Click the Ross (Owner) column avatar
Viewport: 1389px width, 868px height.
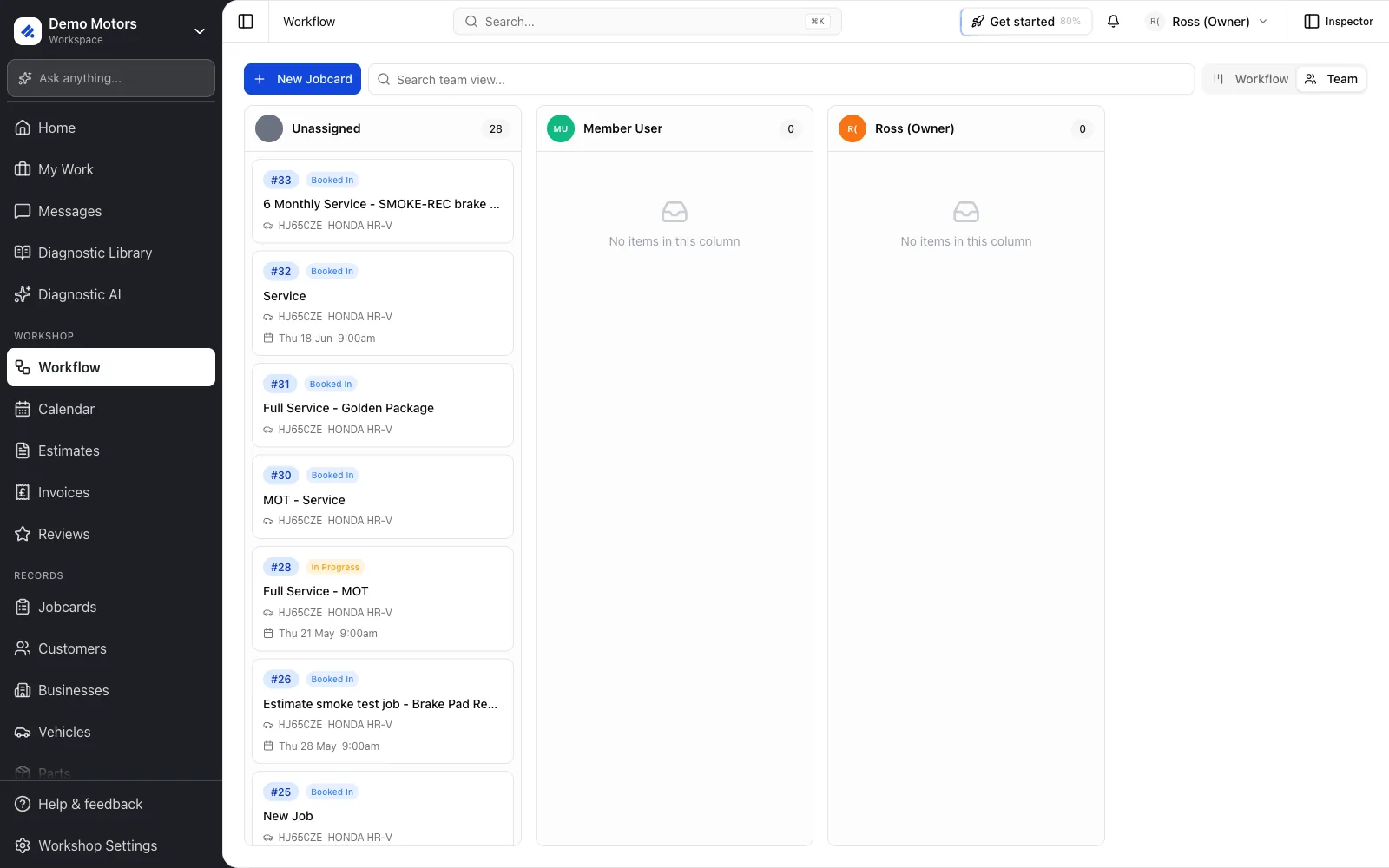point(852,128)
